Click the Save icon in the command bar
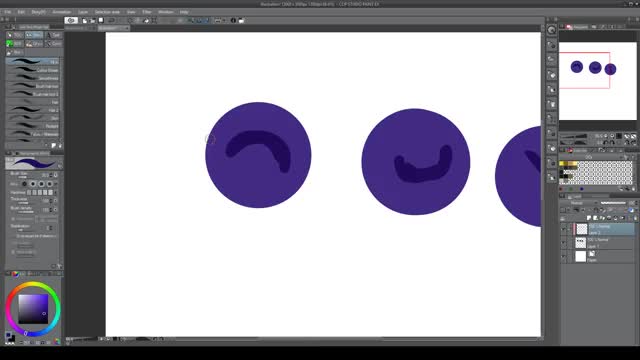640x360 pixels. click(101, 20)
